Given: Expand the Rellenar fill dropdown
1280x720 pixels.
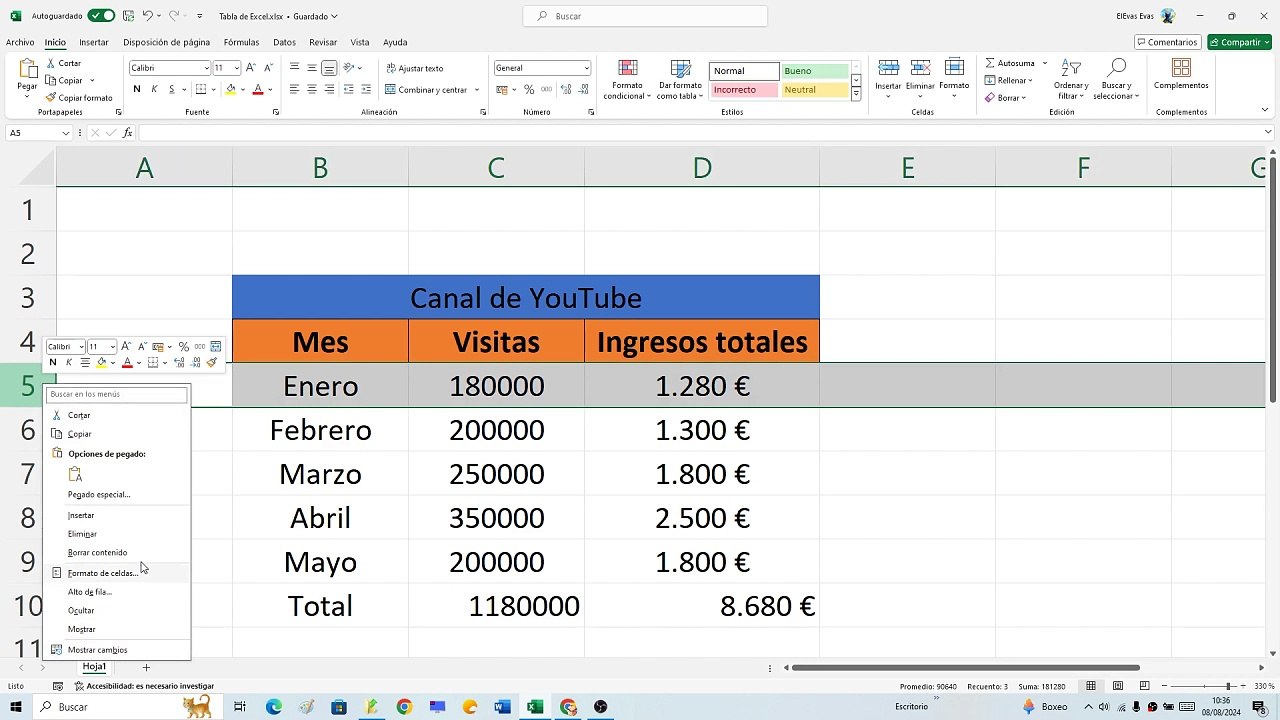Looking at the screenshot, I should tap(1033, 80).
